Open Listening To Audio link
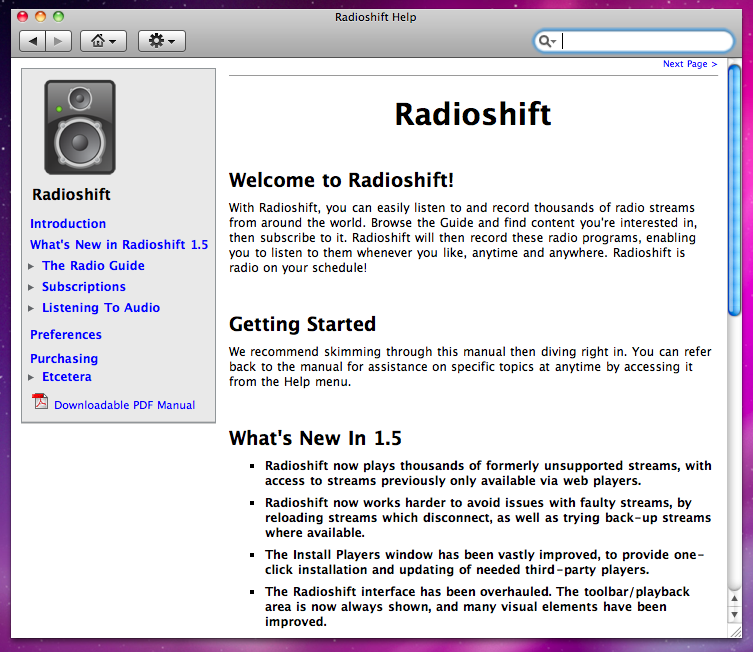Image resolution: width=753 pixels, height=652 pixels. (101, 308)
